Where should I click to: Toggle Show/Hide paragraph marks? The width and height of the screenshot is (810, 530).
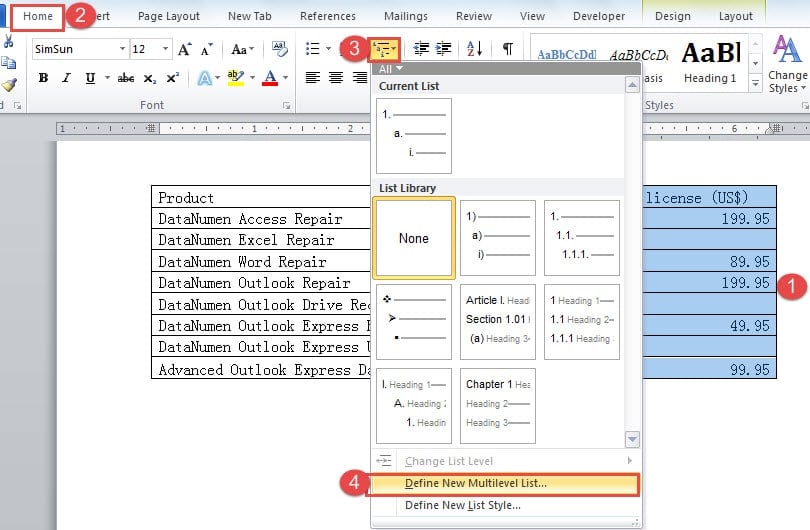click(x=508, y=49)
